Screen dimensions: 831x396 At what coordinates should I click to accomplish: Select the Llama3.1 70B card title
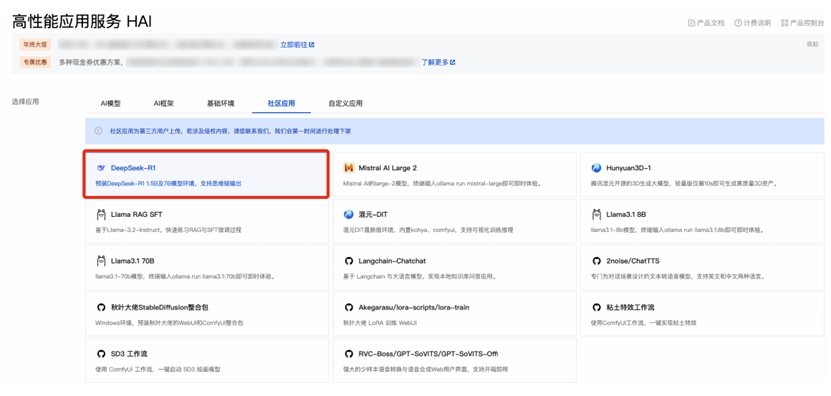[x=132, y=261]
